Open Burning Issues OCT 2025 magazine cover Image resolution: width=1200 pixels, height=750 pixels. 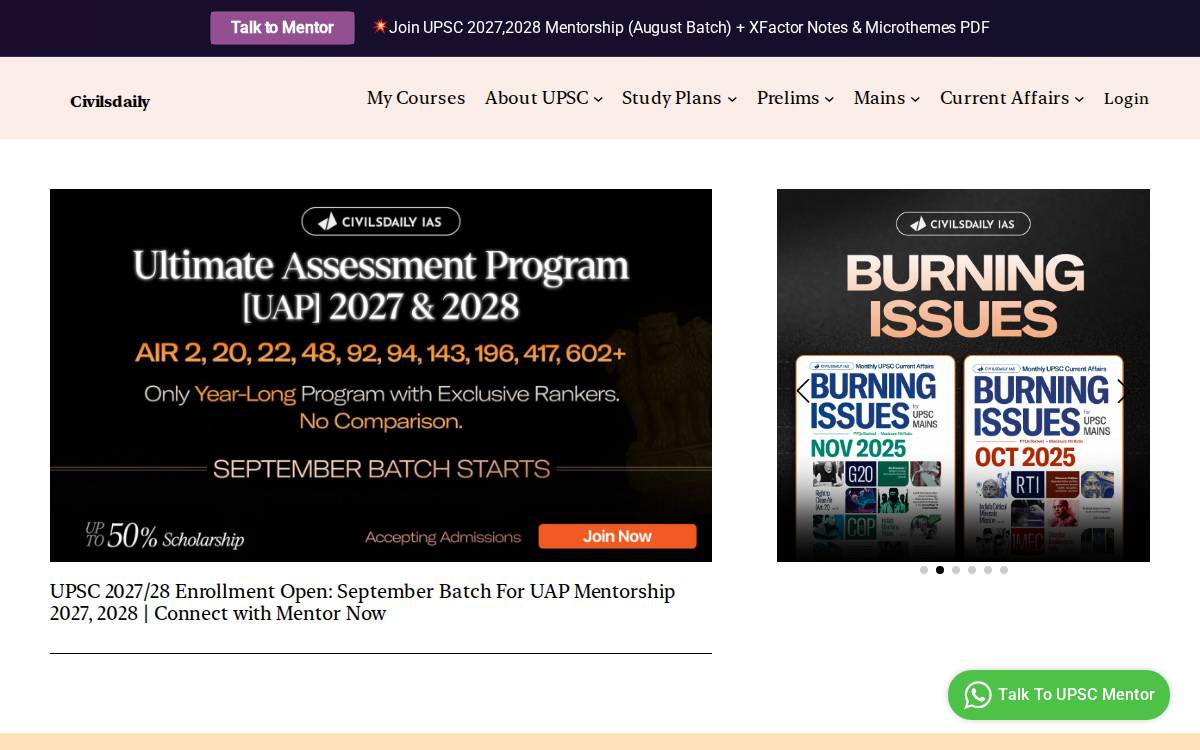[1043, 458]
